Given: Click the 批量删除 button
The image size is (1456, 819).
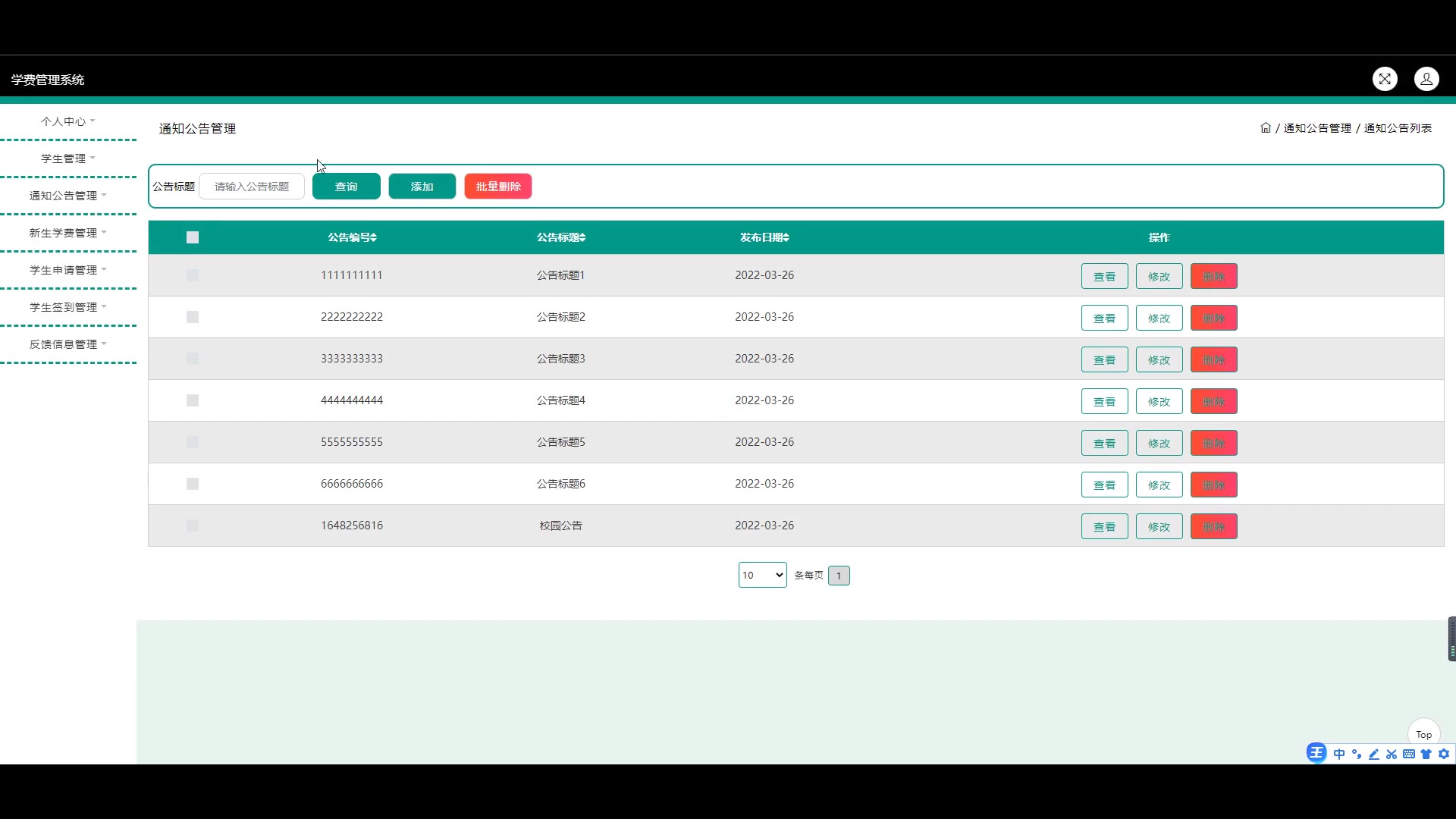Looking at the screenshot, I should (x=498, y=187).
